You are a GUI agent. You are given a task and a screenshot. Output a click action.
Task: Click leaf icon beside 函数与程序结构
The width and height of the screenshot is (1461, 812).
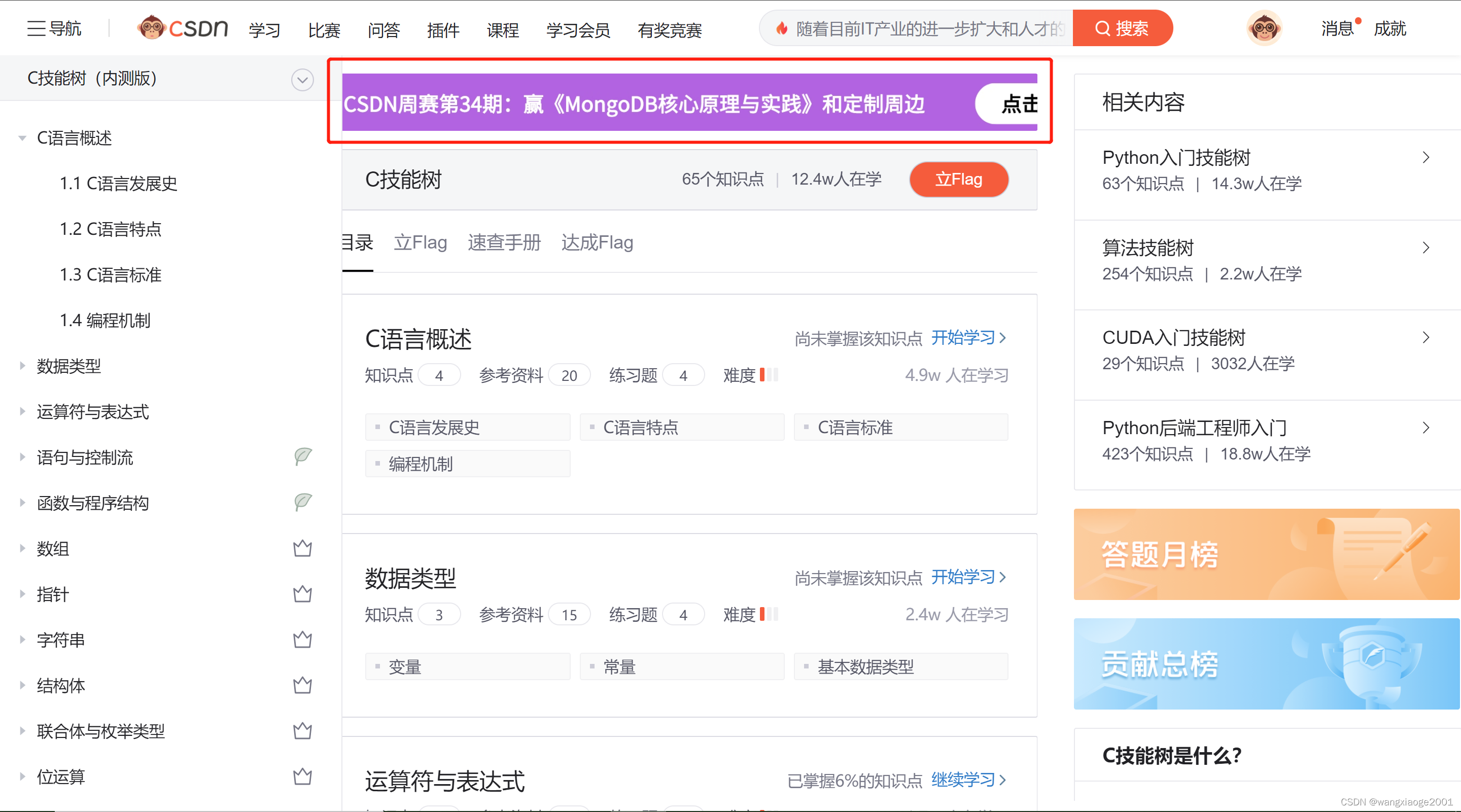[303, 502]
